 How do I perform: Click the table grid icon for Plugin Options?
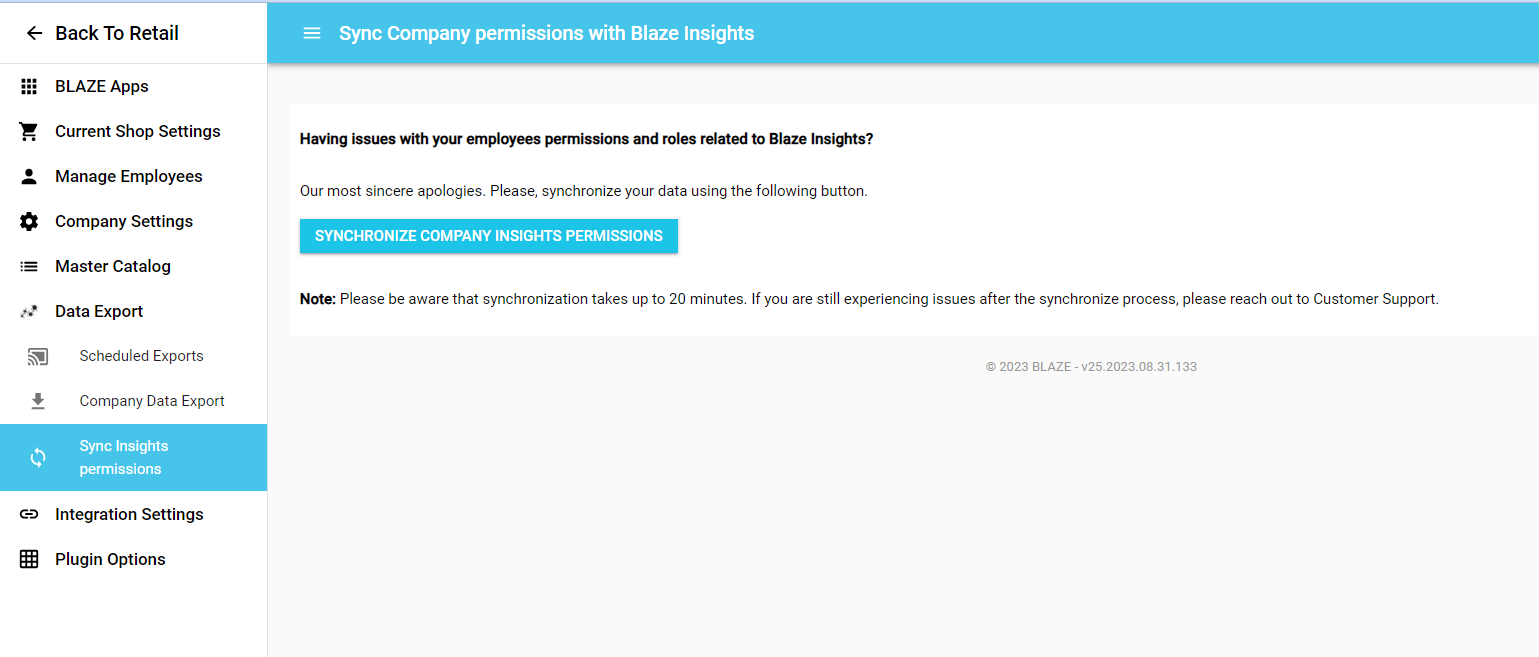click(29, 559)
